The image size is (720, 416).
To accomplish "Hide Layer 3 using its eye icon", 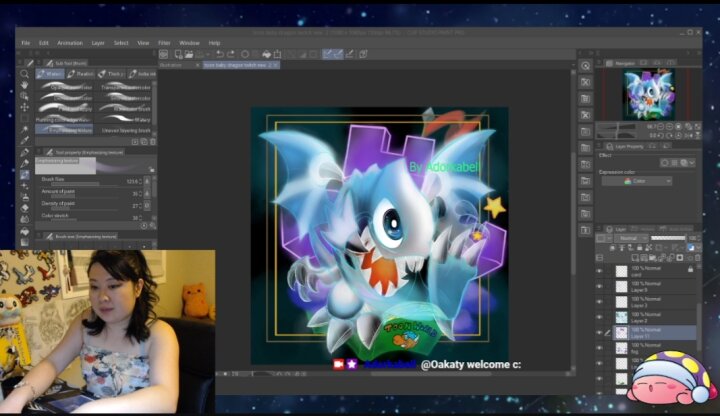I will click(x=599, y=302).
